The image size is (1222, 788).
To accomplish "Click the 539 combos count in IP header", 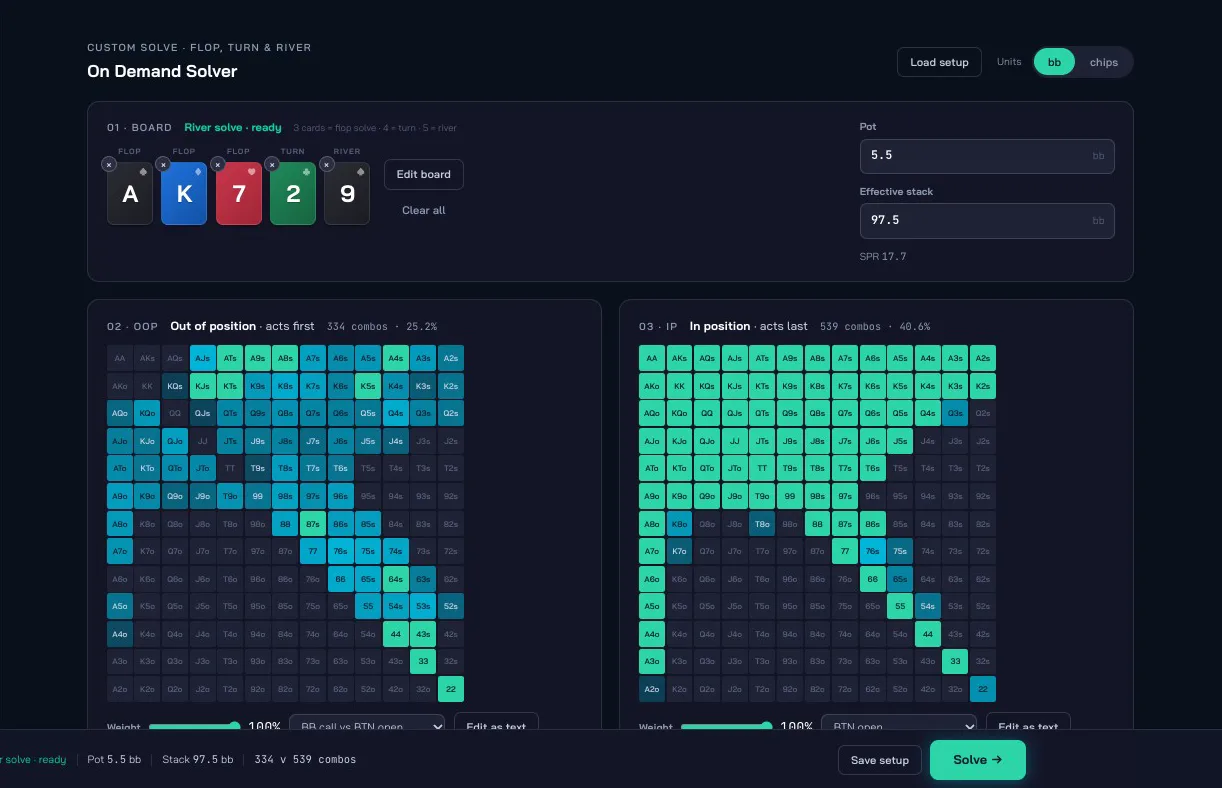I will 849,327.
